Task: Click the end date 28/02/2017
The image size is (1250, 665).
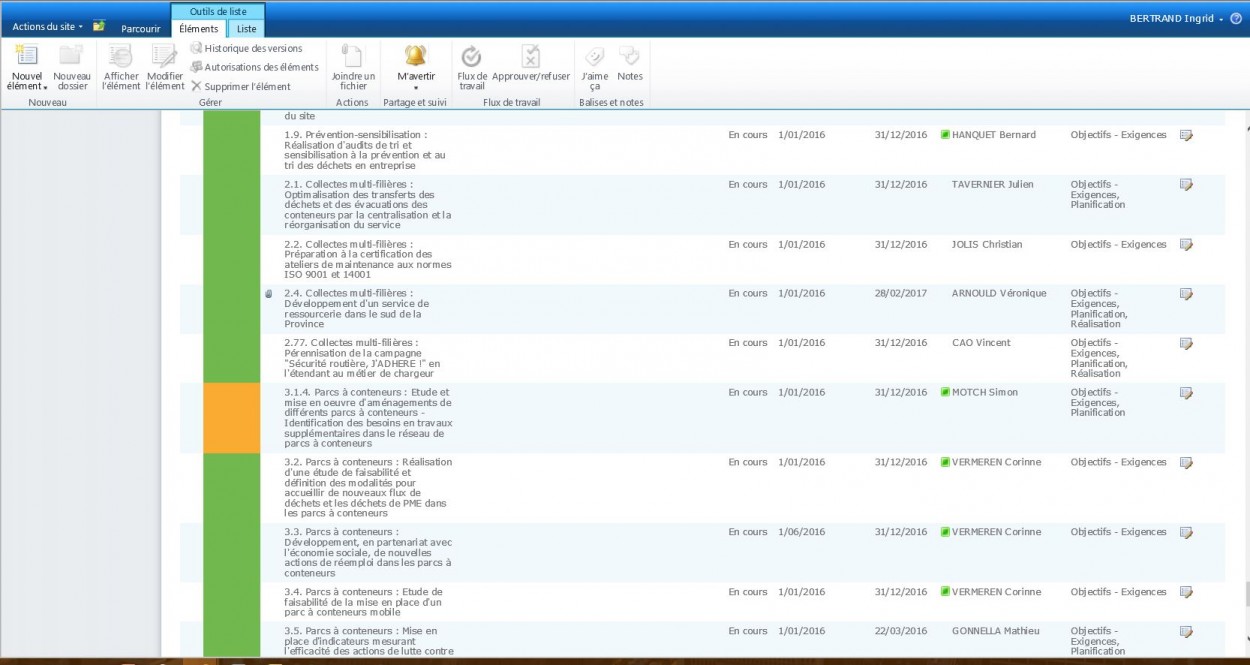Action: click(900, 293)
